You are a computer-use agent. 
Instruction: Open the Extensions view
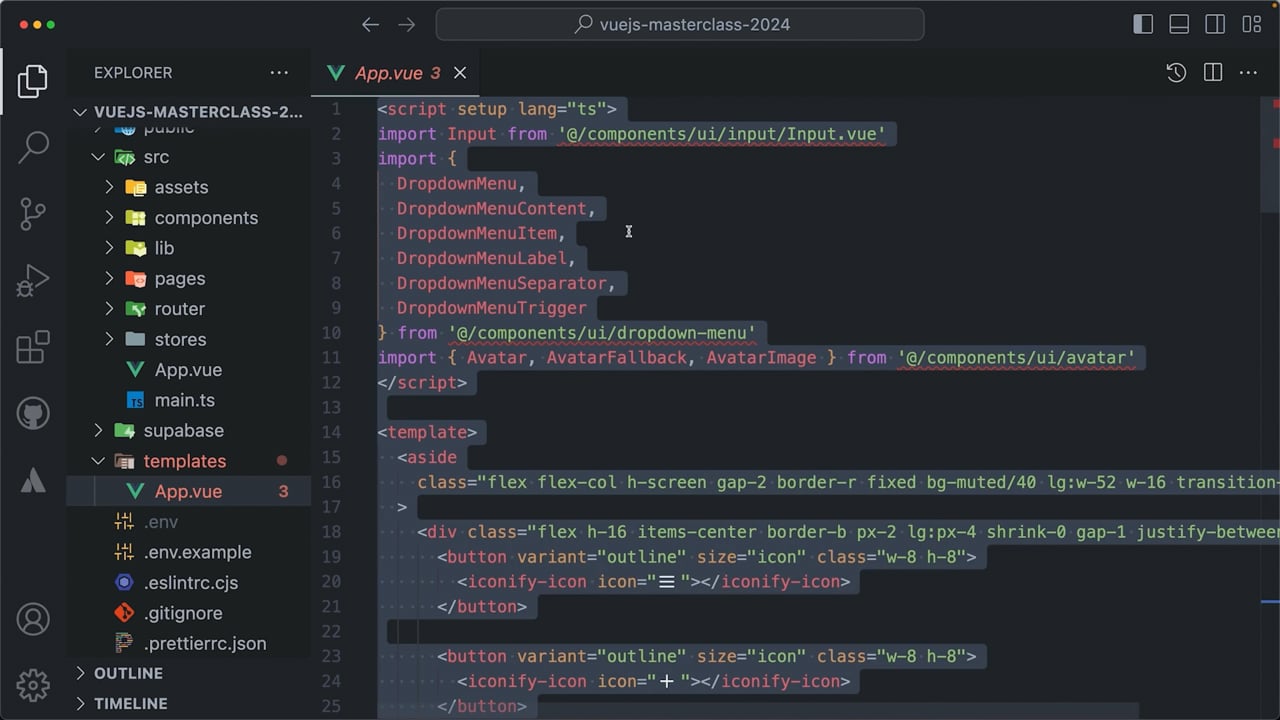click(x=33, y=347)
